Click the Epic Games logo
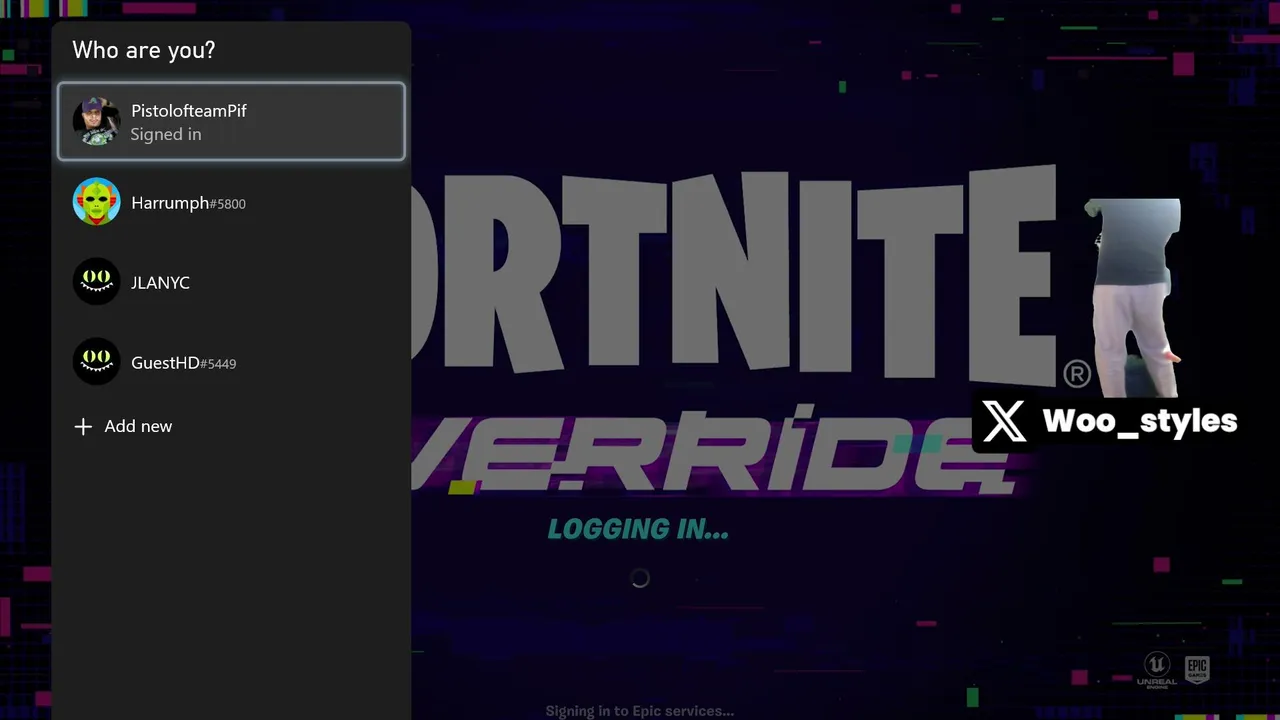This screenshot has height=720, width=1280. [1197, 670]
